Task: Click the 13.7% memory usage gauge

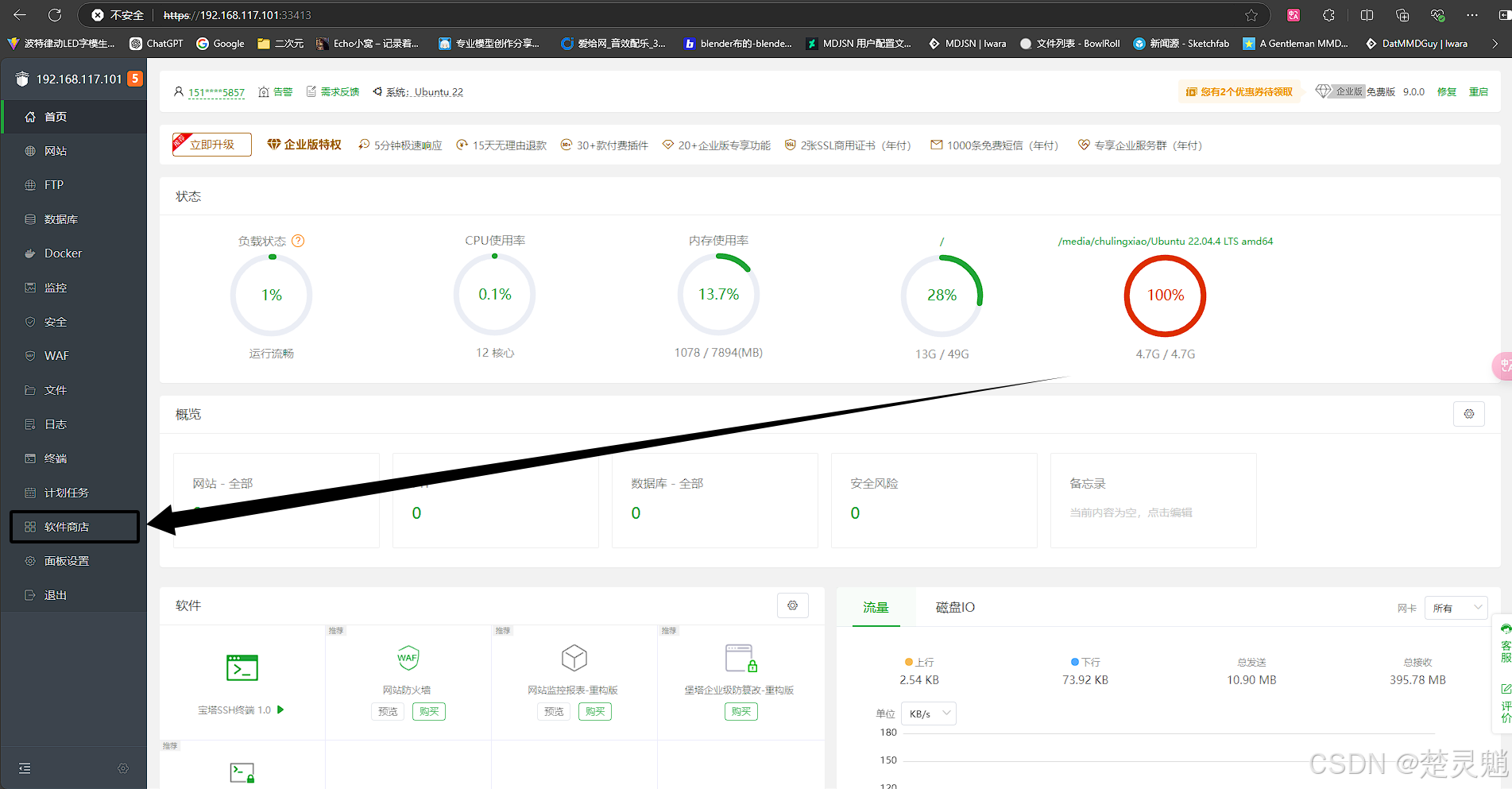Action: [x=718, y=295]
